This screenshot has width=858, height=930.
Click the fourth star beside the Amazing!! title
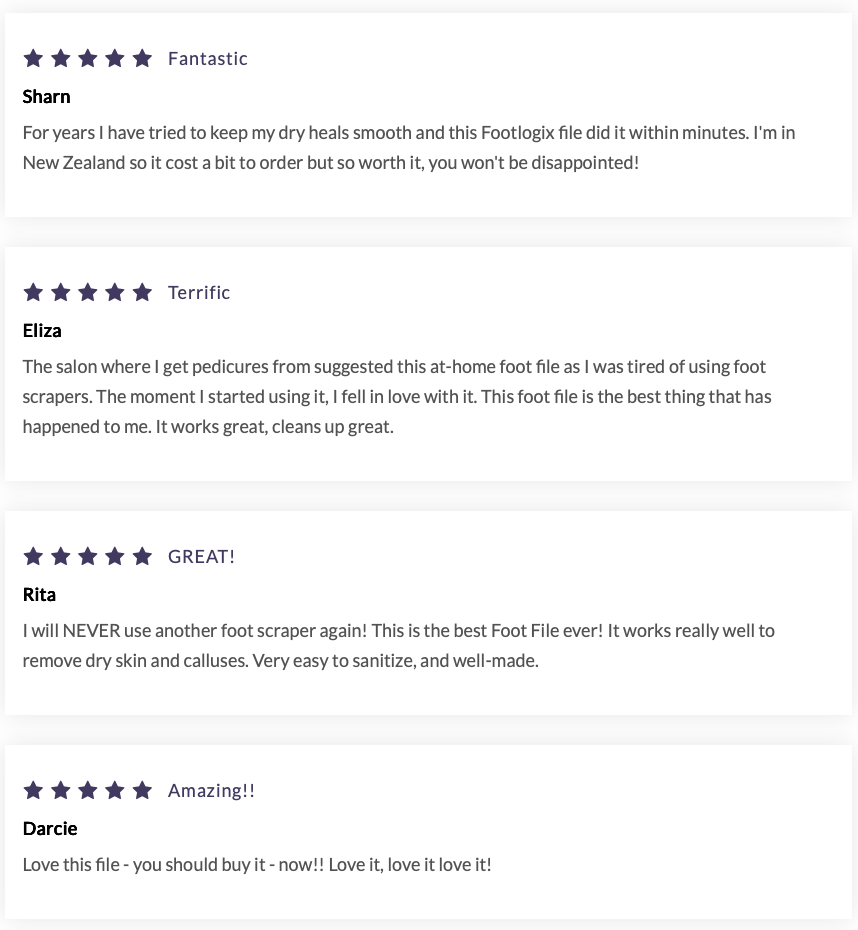[x=115, y=790]
